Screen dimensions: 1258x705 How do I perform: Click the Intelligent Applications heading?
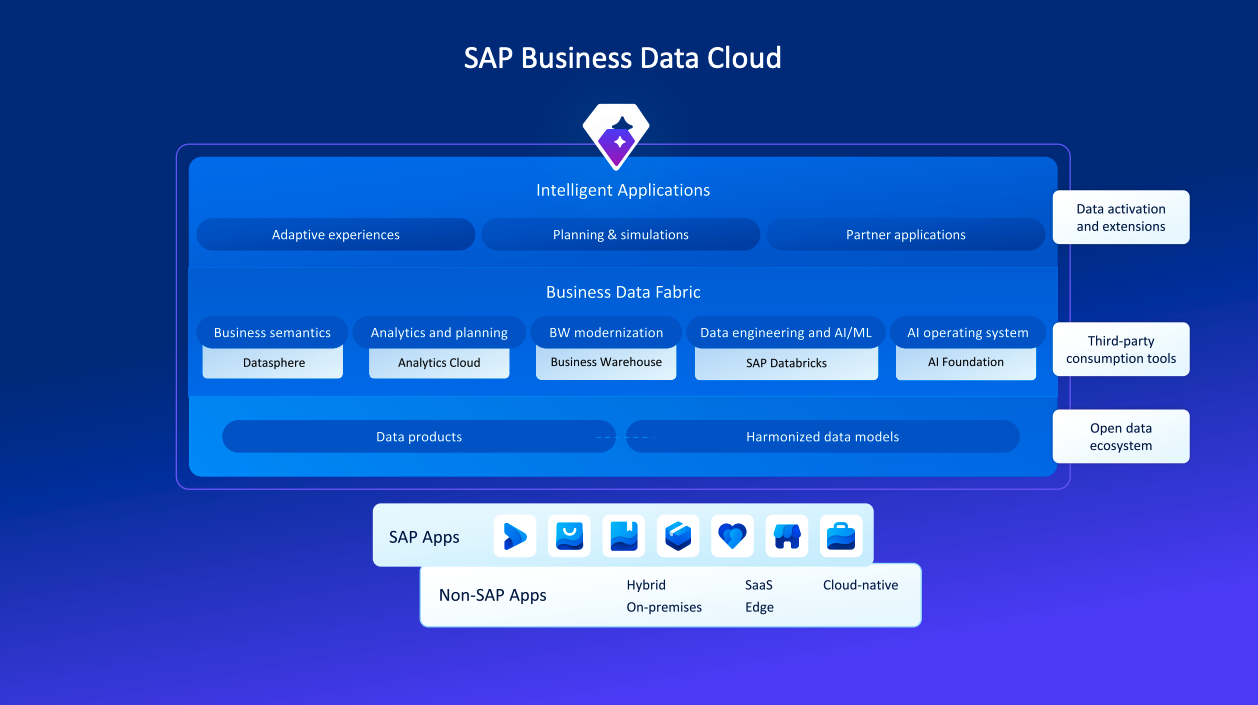pos(623,190)
